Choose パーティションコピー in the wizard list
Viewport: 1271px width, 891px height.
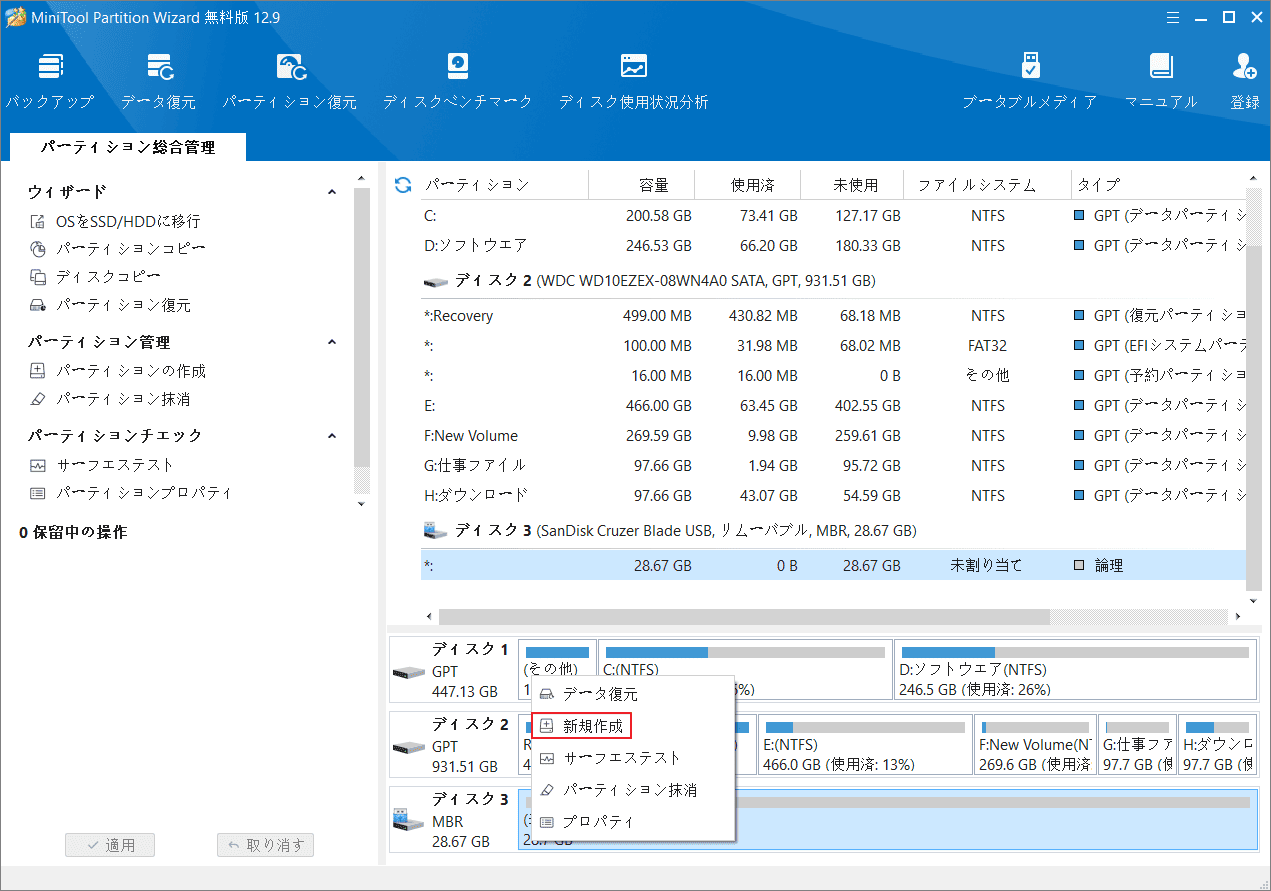[131, 249]
